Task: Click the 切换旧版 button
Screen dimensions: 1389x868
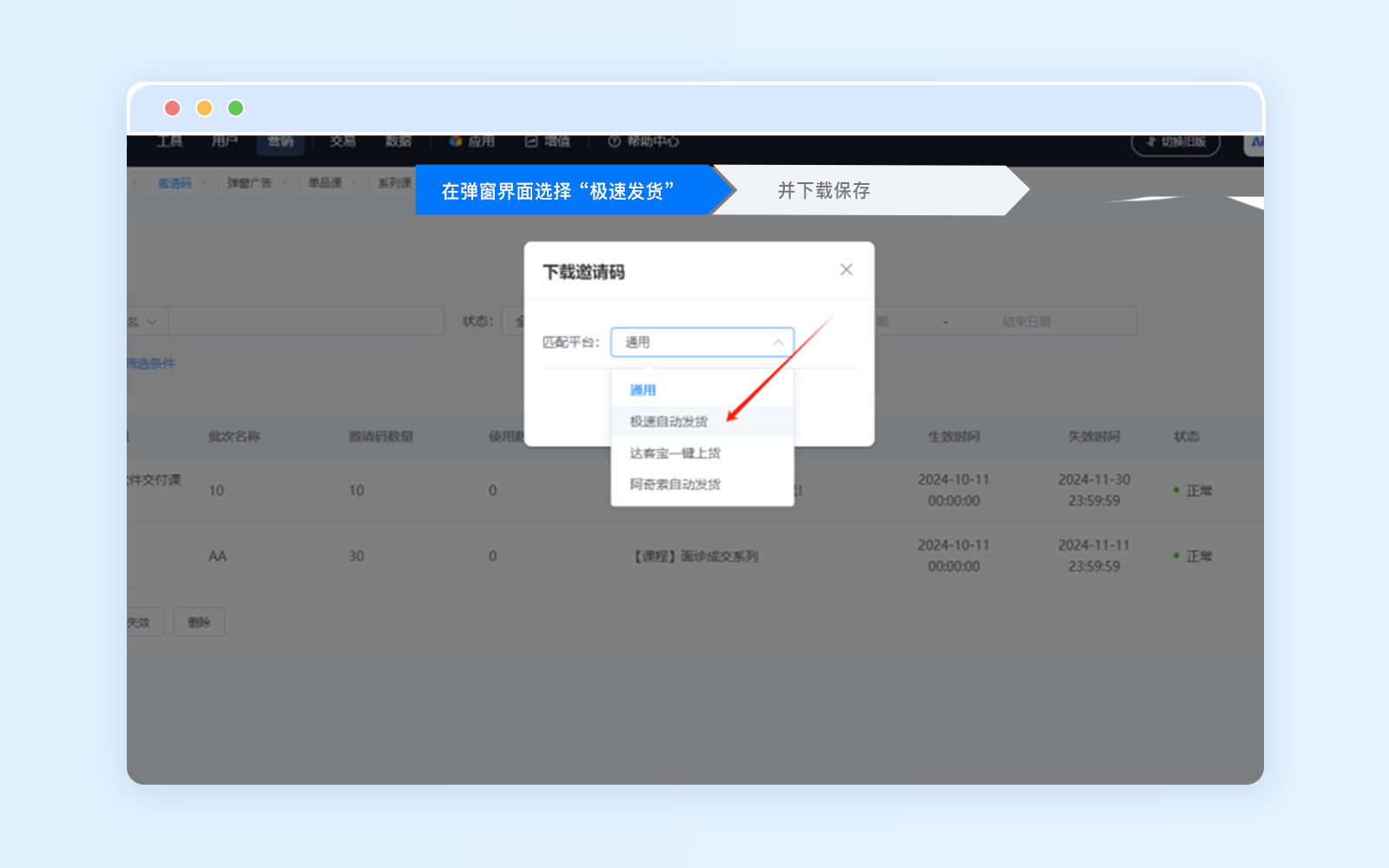Action: (1176, 142)
